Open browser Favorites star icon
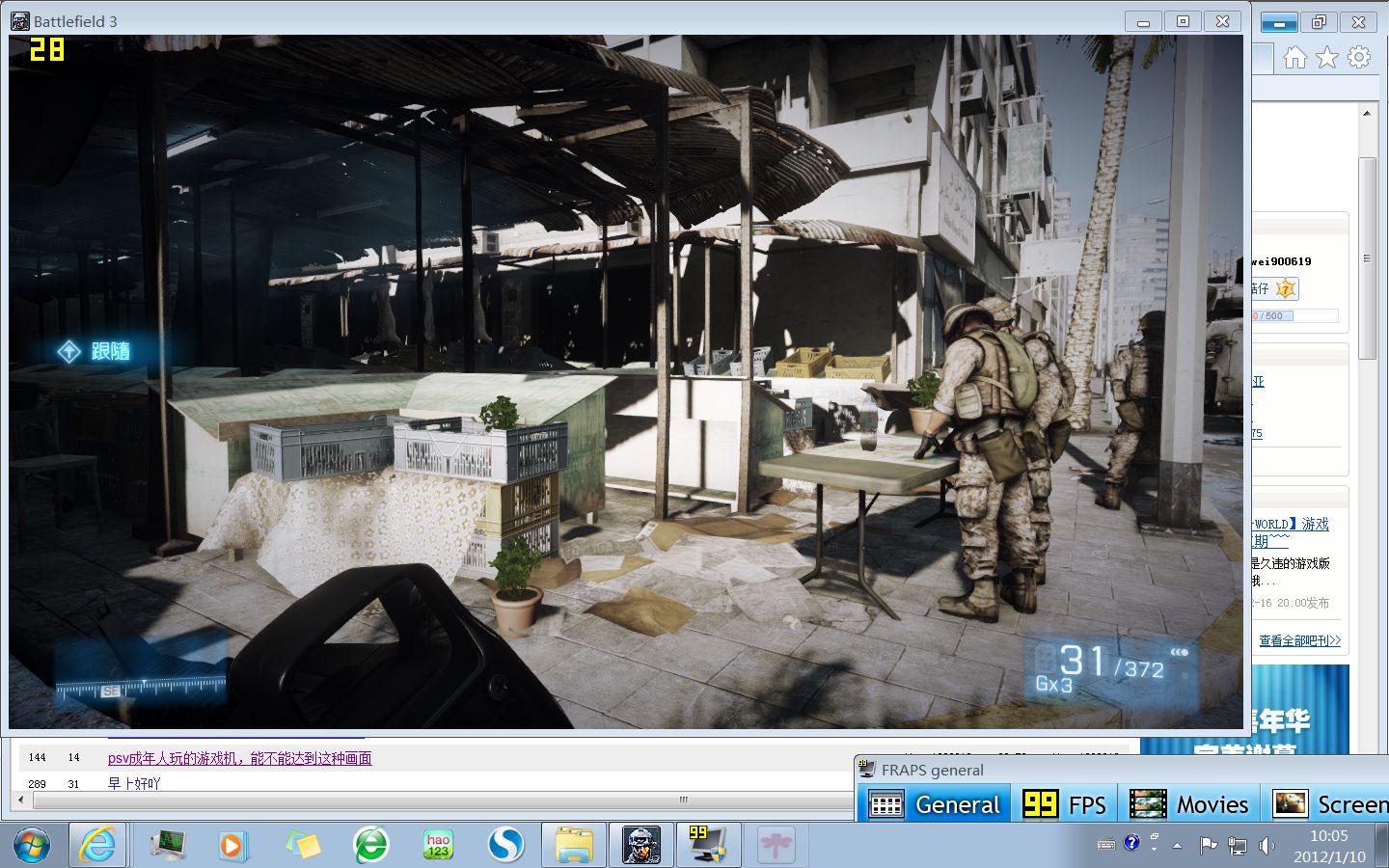Image resolution: width=1389 pixels, height=868 pixels. tap(1327, 58)
